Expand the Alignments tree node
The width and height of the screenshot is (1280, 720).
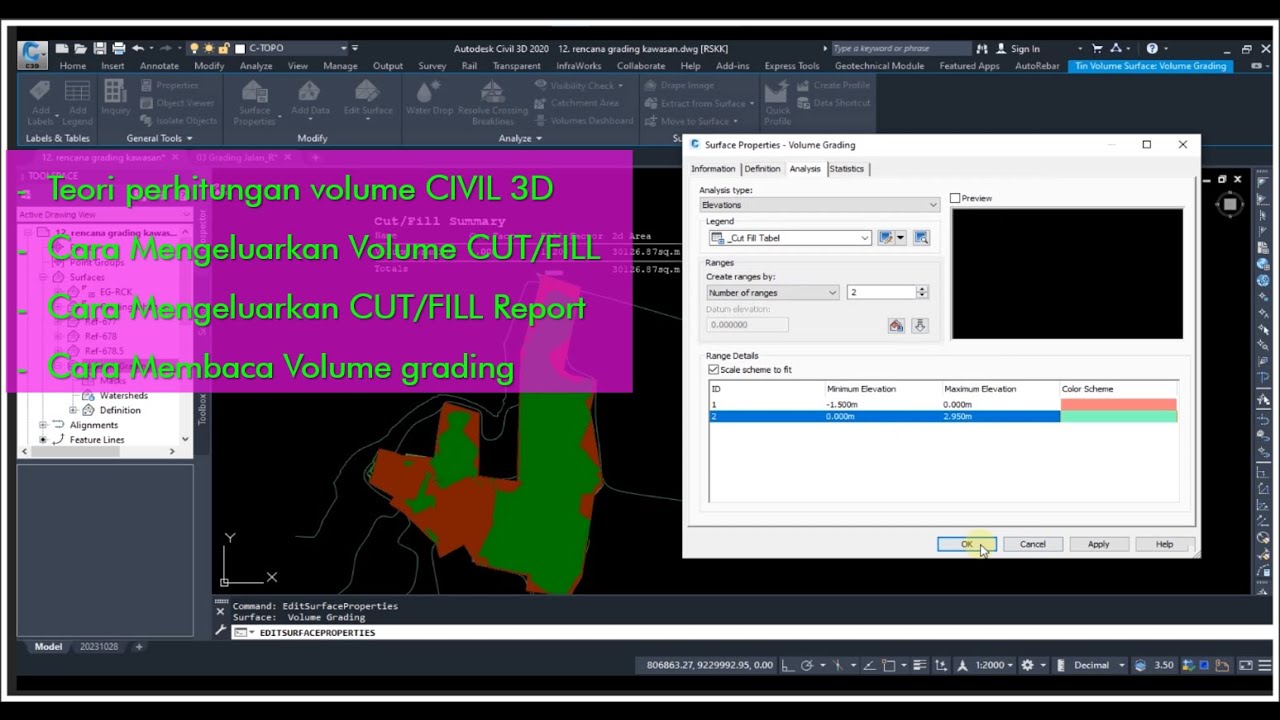click(x=43, y=425)
